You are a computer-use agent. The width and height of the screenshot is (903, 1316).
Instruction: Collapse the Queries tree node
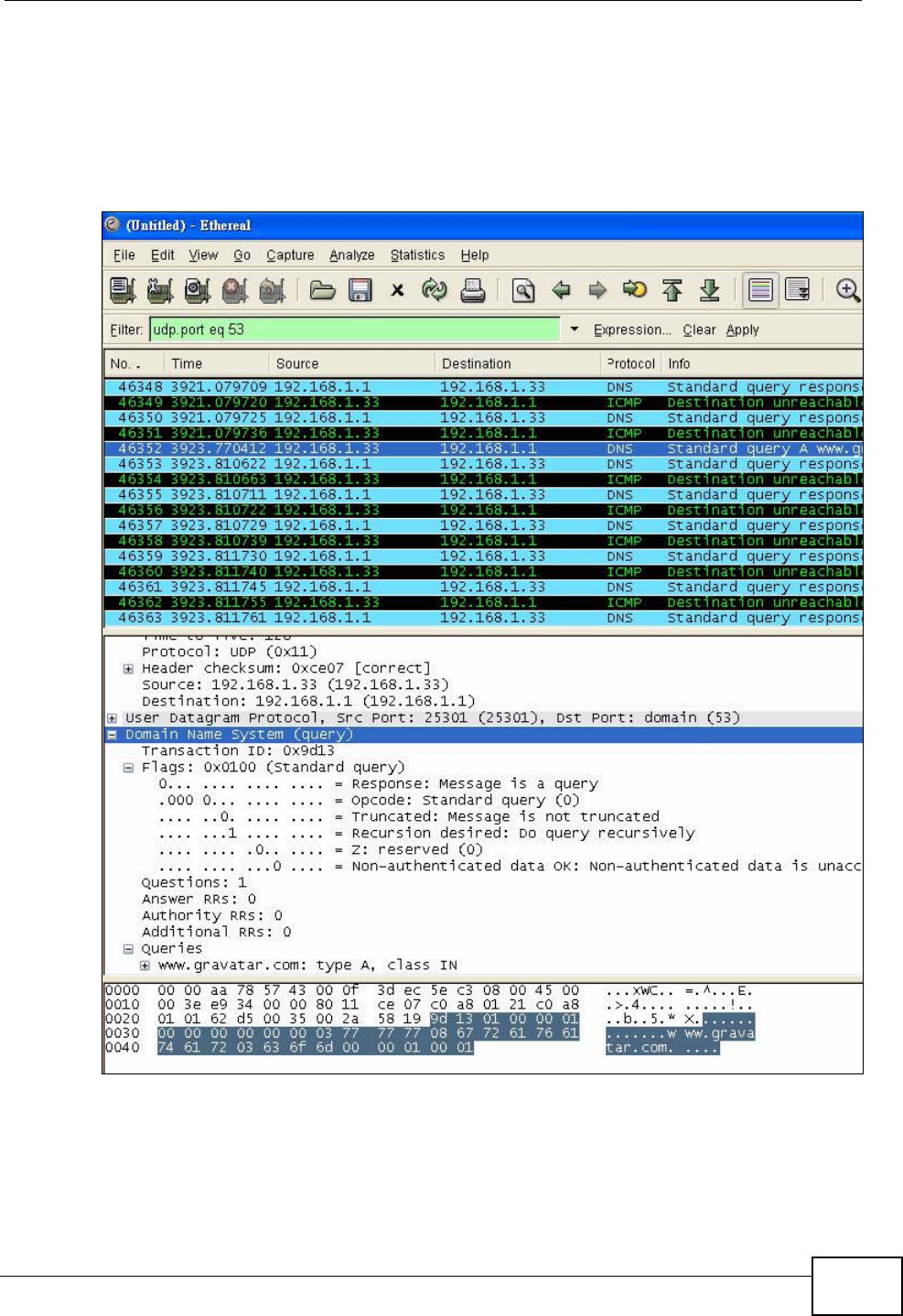click(128, 949)
